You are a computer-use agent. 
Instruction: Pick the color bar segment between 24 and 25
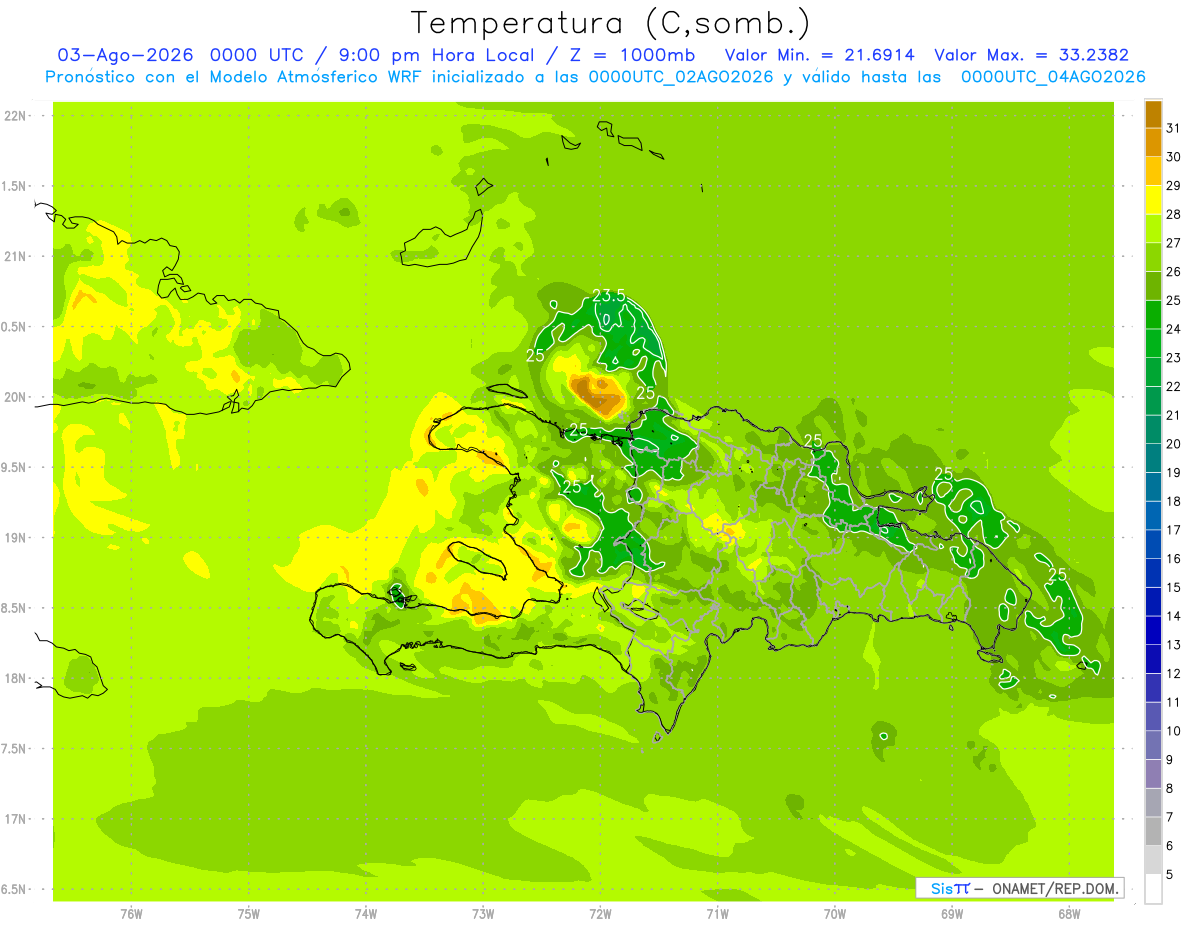(x=1153, y=314)
